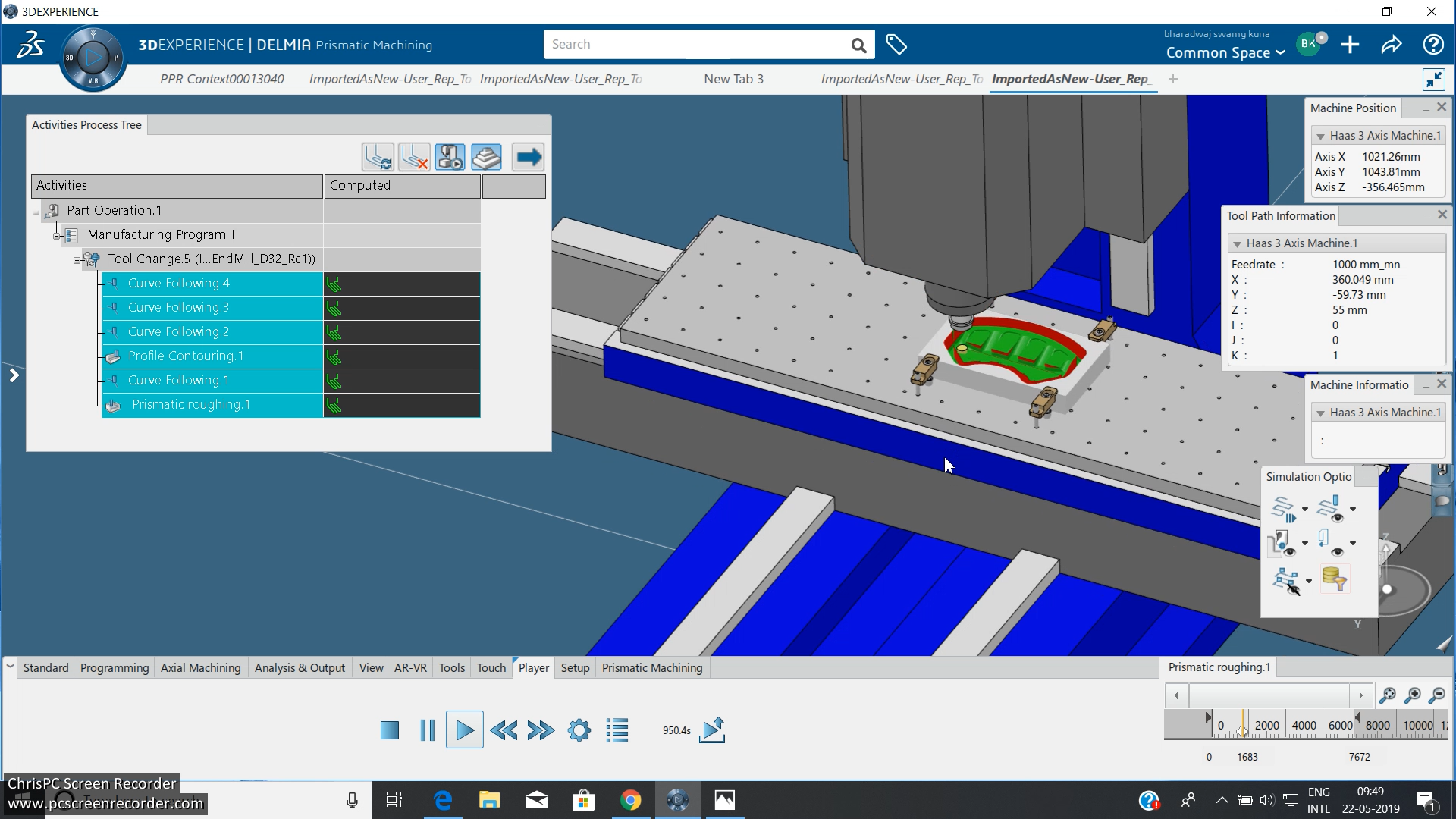Switch to Axial Machining tab
1456x819 pixels.
(200, 668)
